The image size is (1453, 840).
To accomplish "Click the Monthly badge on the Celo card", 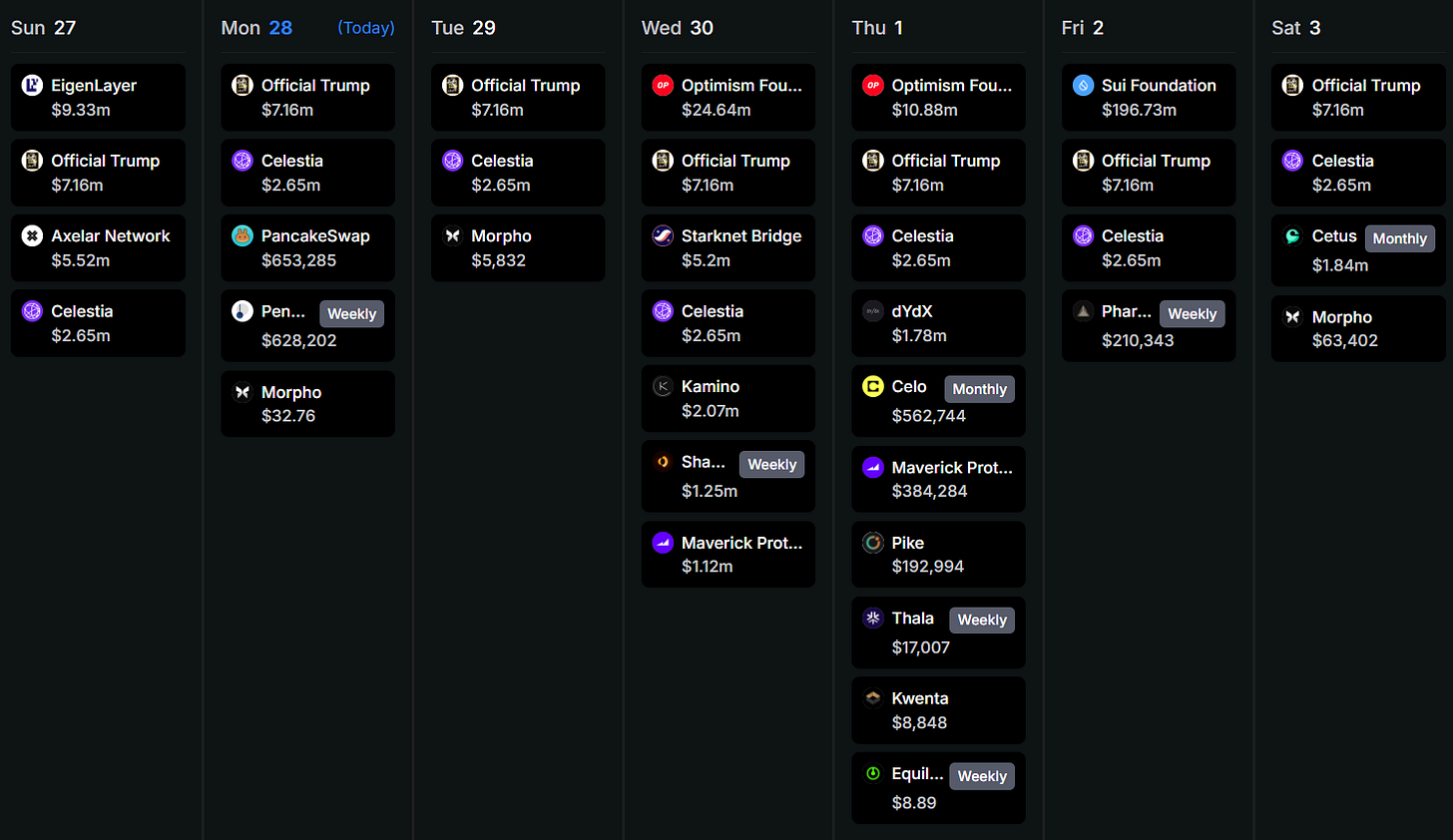I will tap(980, 389).
